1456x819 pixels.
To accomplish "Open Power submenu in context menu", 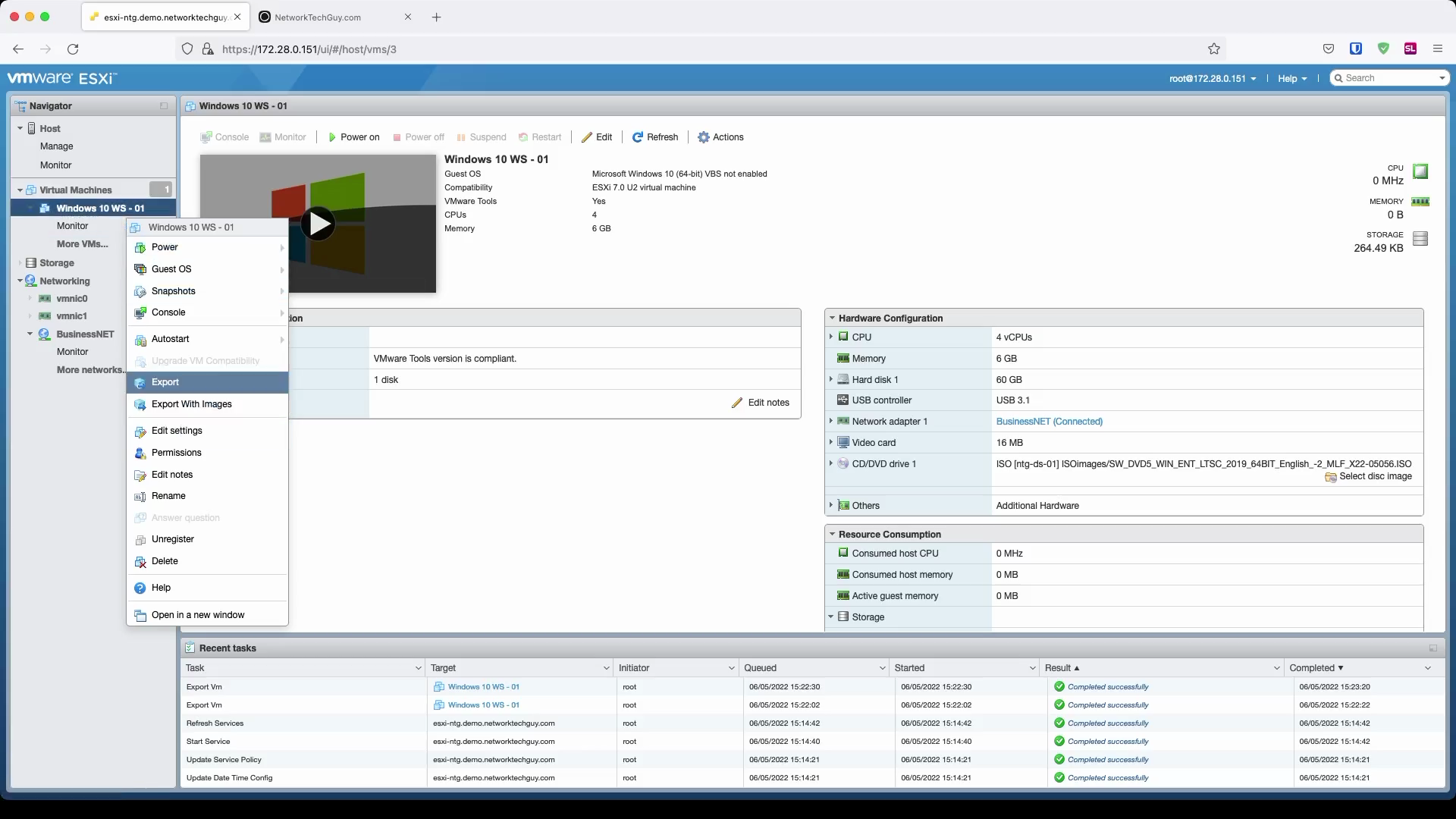I will click(207, 247).
